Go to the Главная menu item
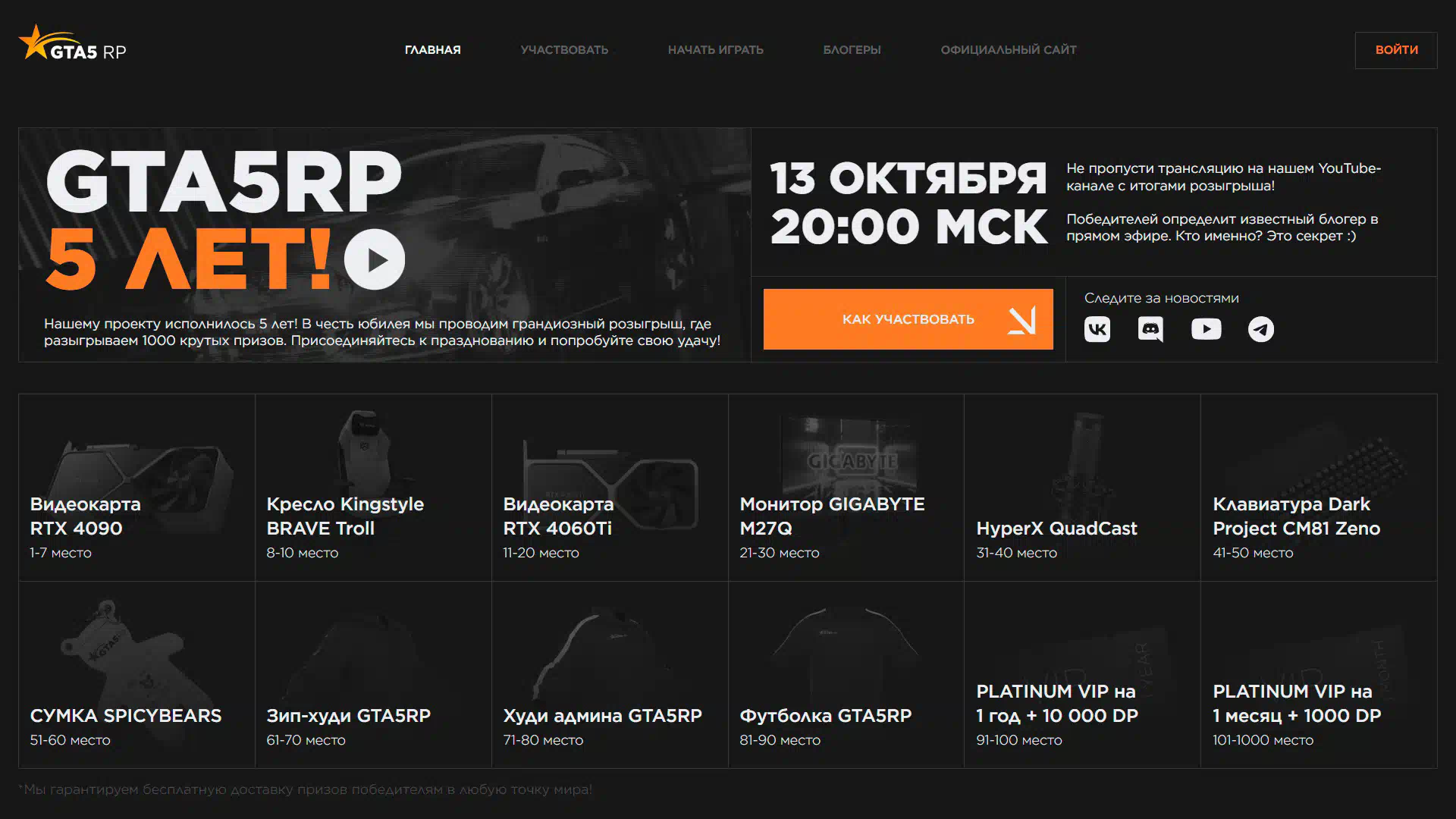Image resolution: width=1456 pixels, height=819 pixels. 432,50
